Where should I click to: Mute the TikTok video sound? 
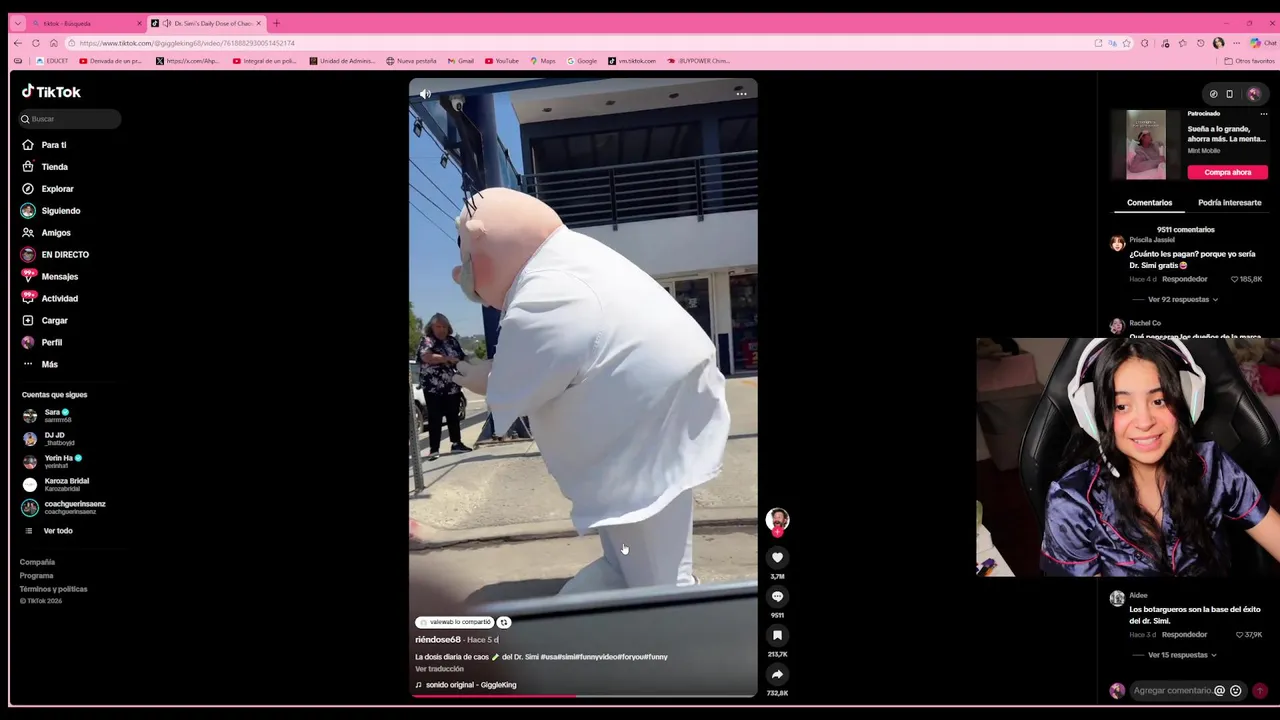pyautogui.click(x=425, y=93)
